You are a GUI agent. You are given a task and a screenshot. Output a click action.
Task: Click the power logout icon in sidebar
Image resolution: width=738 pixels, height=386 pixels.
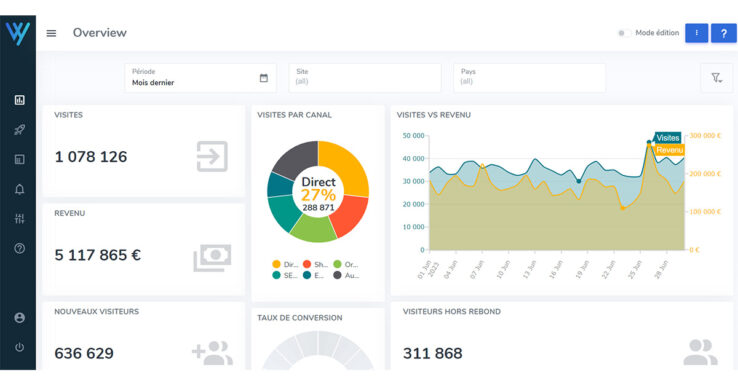coord(19,347)
